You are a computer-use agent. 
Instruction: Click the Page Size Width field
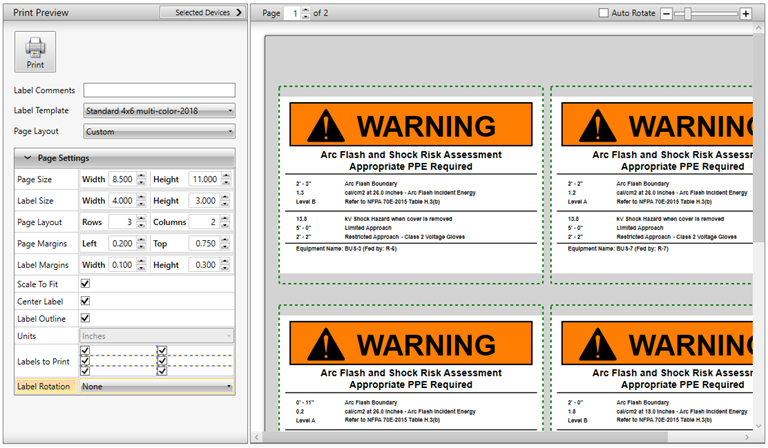[120, 179]
